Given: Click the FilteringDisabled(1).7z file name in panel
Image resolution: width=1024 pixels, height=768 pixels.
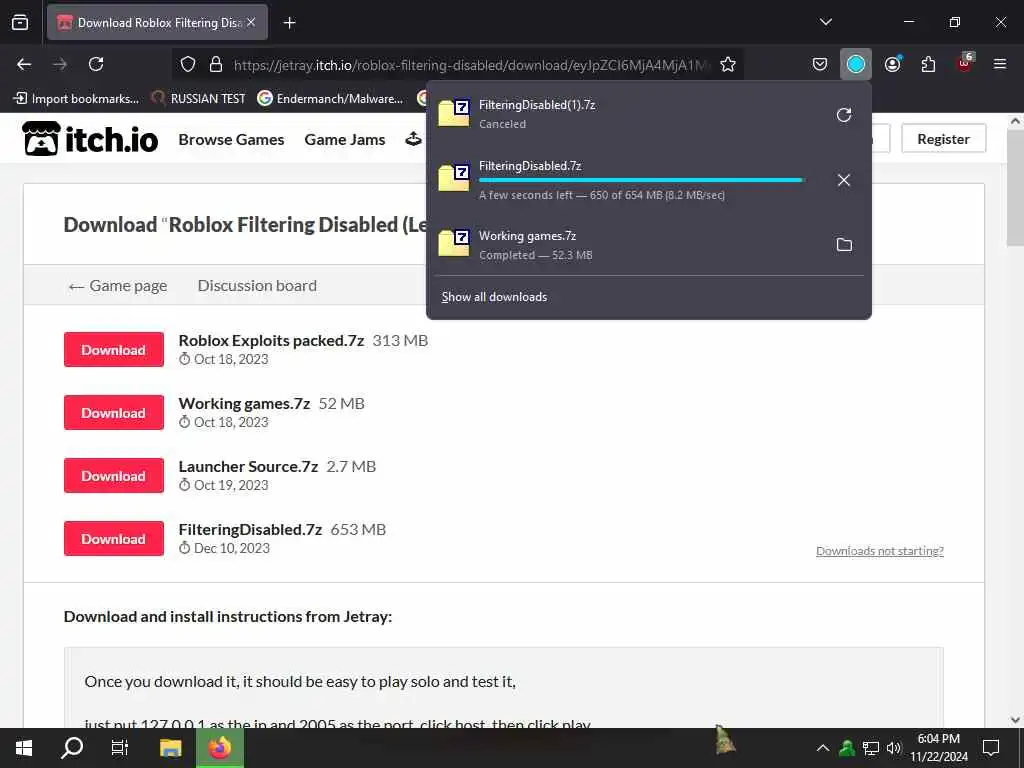Looking at the screenshot, I should (537, 104).
